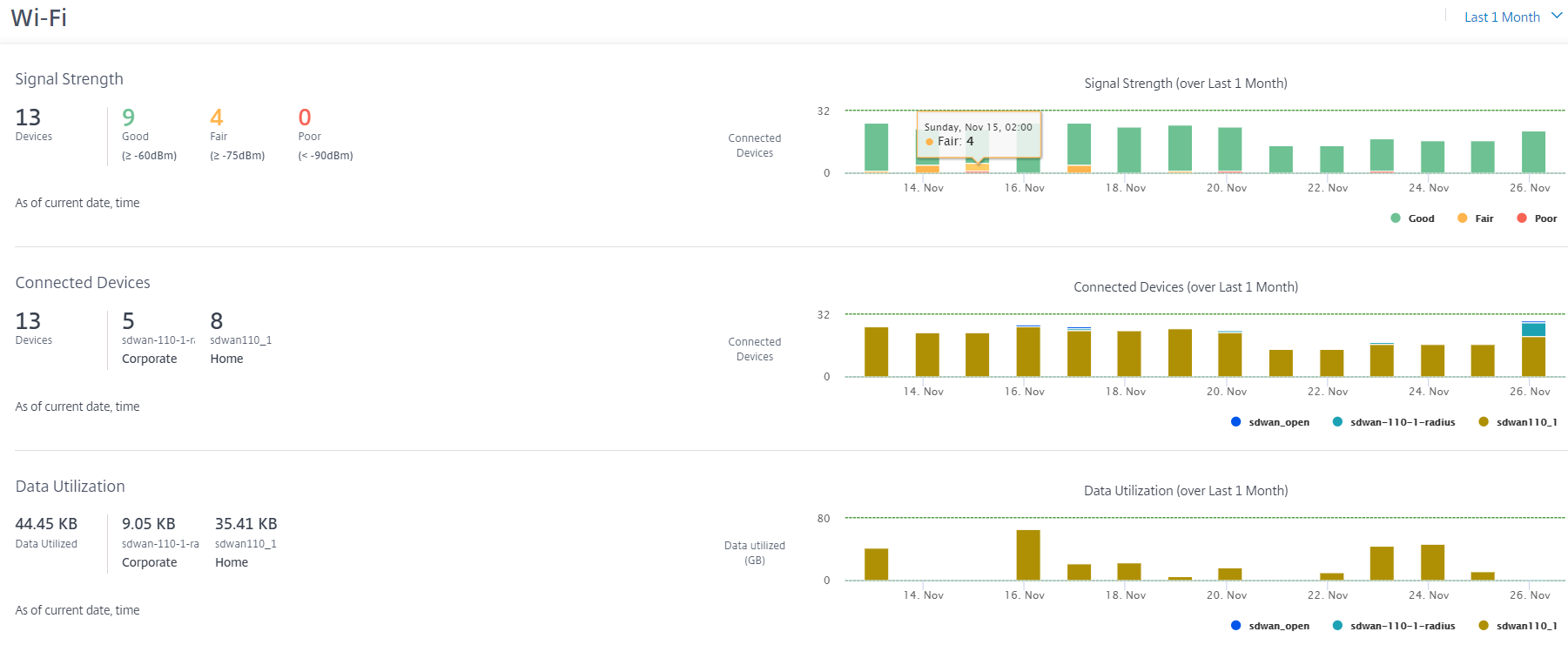Toggle the Fair series in Signal Strength legend
Viewport: 1568px width, 645px height.
(1475, 218)
